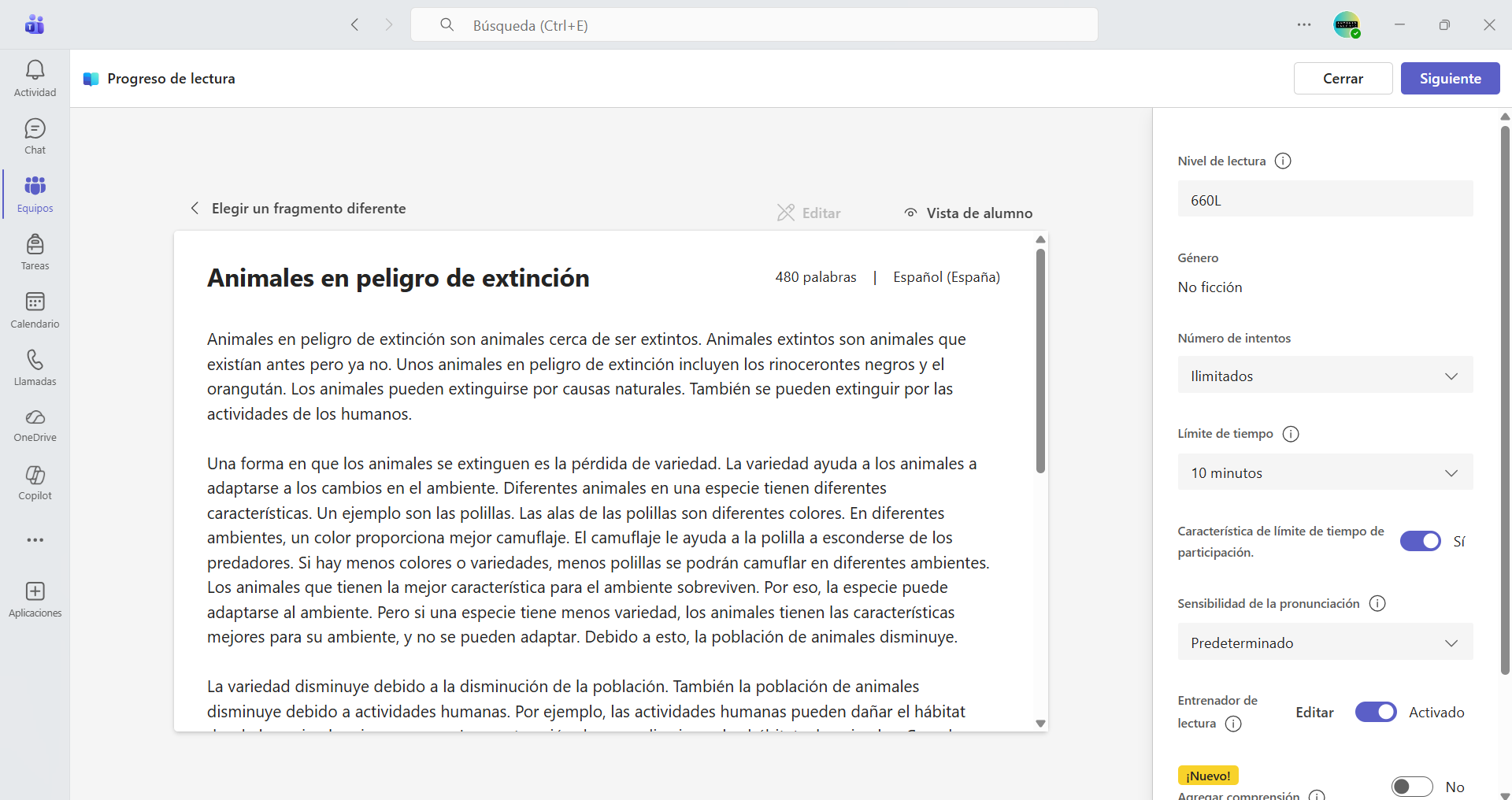Show info about Sensibilidad de la pronunciación

tap(1377, 603)
